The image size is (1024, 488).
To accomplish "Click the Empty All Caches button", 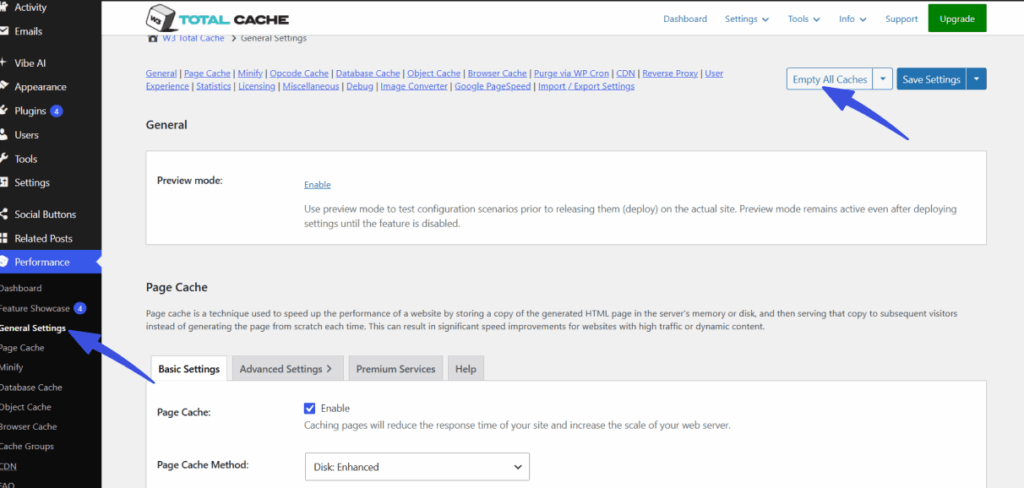I will (x=829, y=79).
